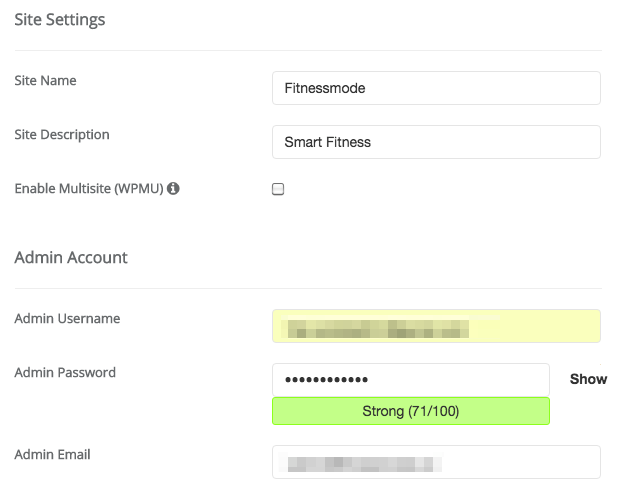This screenshot has width=622, height=494.
Task: Click the Admin Password label
Action: pyautogui.click(x=65, y=373)
